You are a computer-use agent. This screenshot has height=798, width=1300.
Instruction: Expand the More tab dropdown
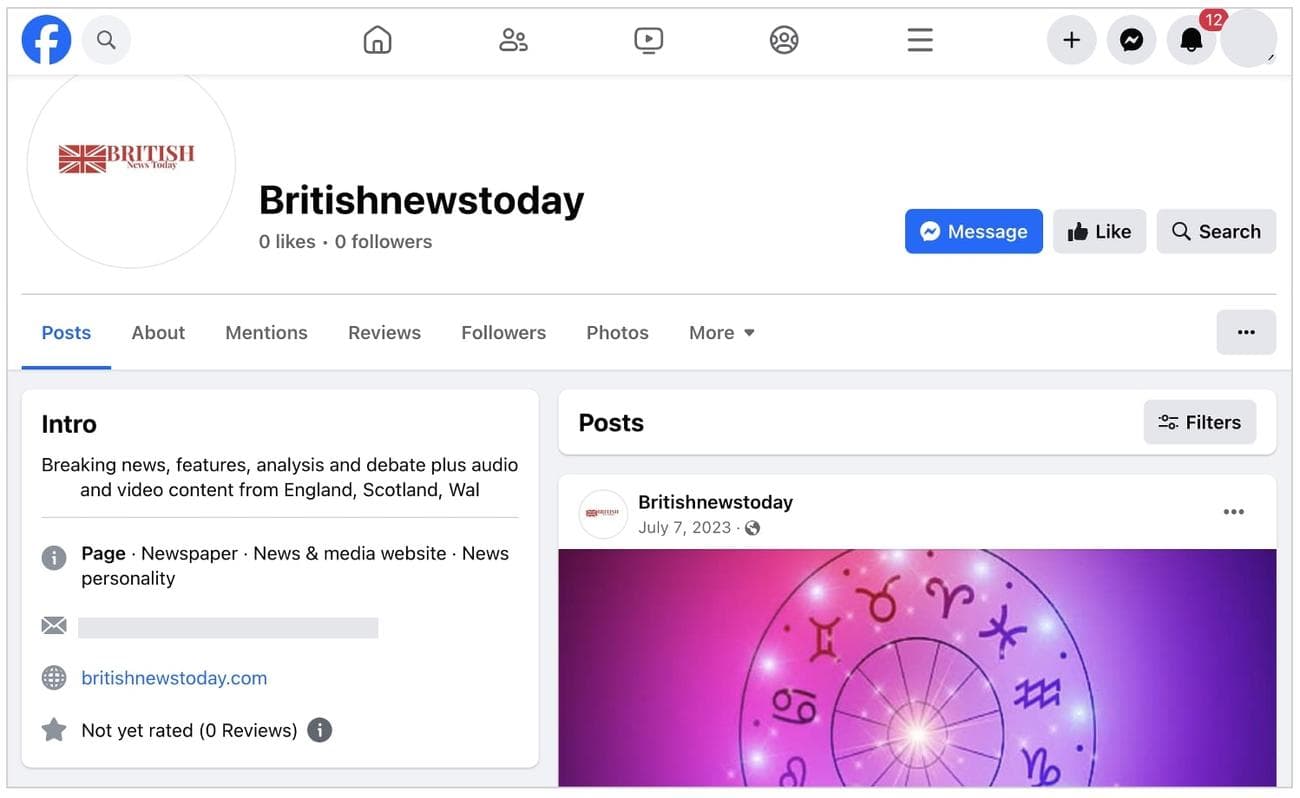coord(721,332)
